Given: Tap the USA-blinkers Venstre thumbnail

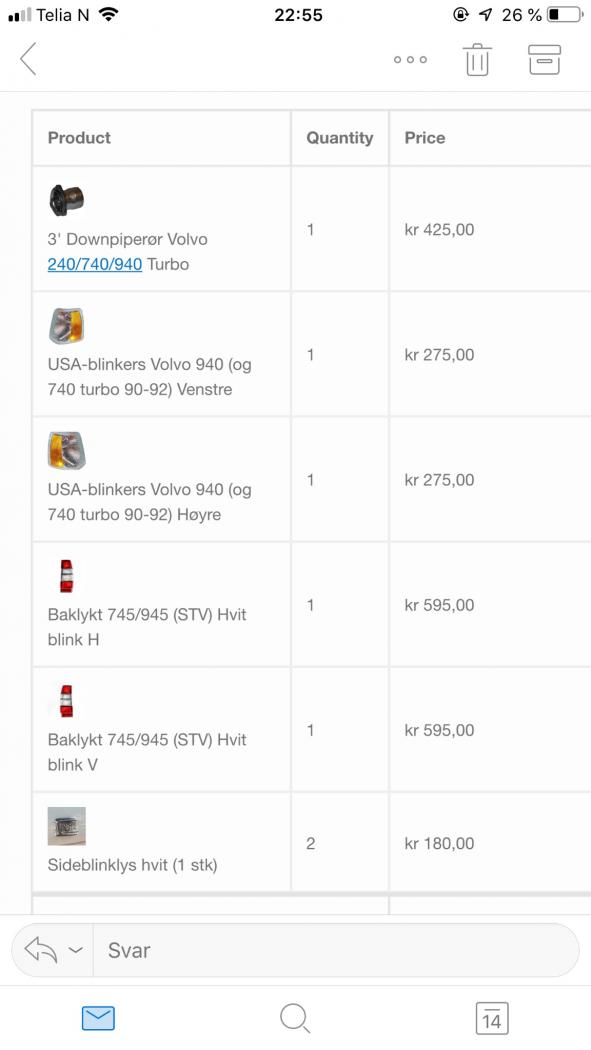Looking at the screenshot, I should pos(66,325).
